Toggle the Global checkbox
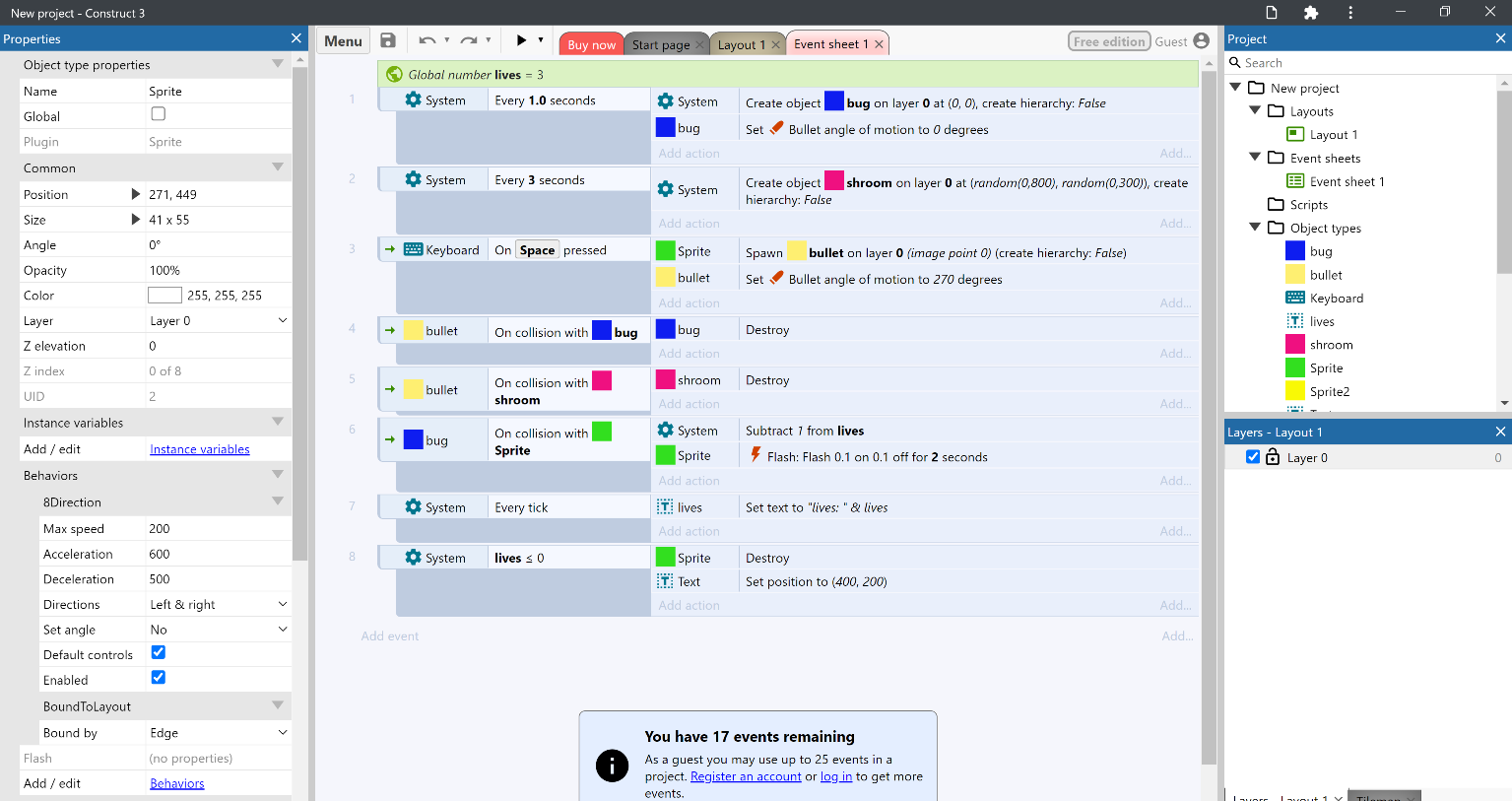Viewport: 1512px width, 801px height. tap(158, 114)
